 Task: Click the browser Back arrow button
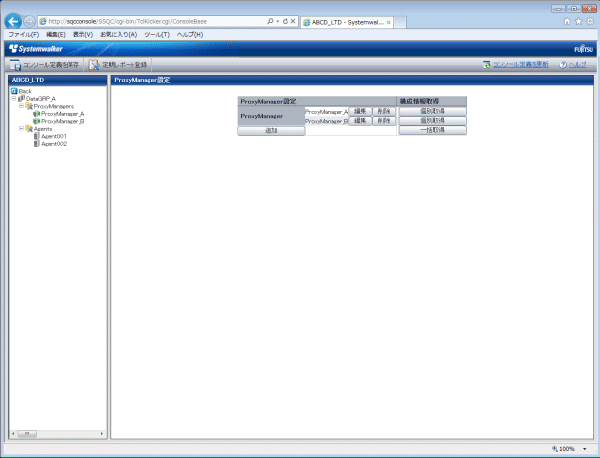(13, 21)
